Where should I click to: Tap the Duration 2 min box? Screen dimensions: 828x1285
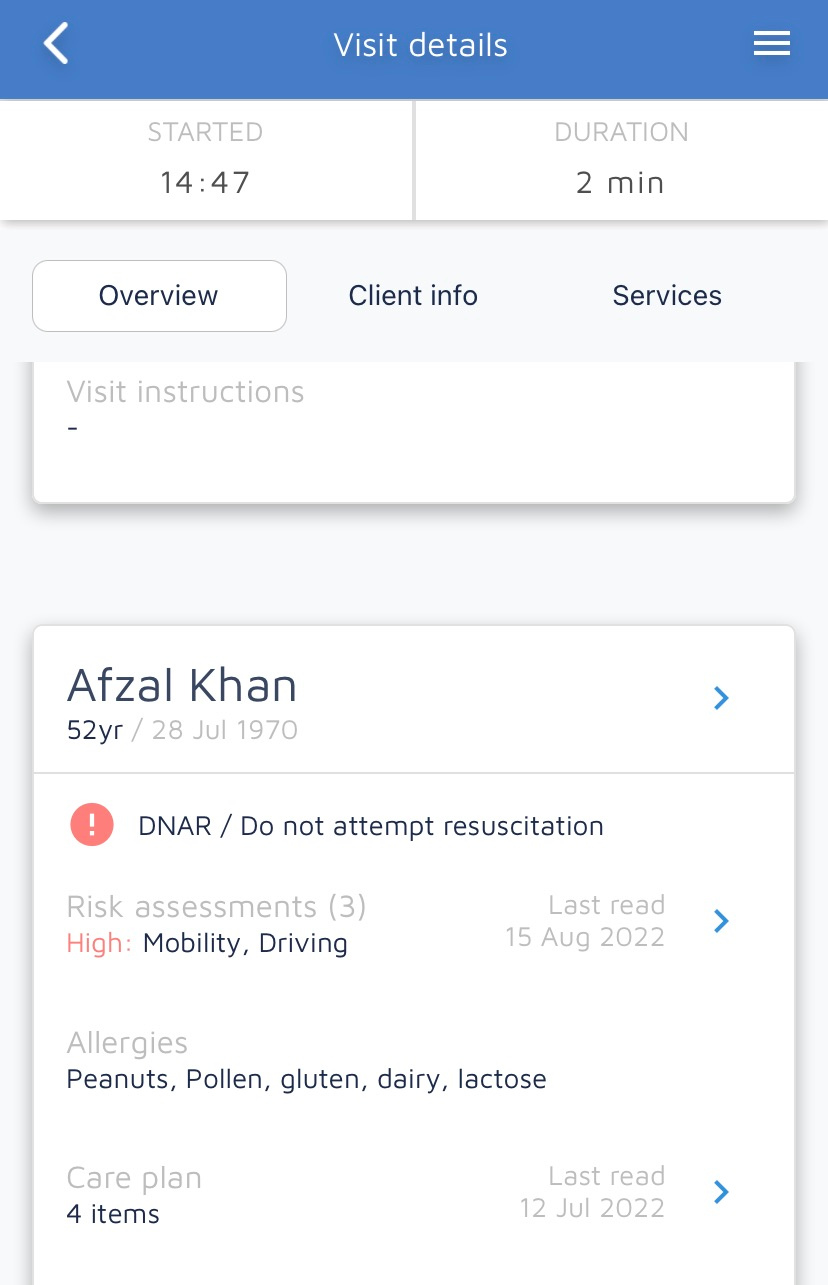[x=621, y=160]
